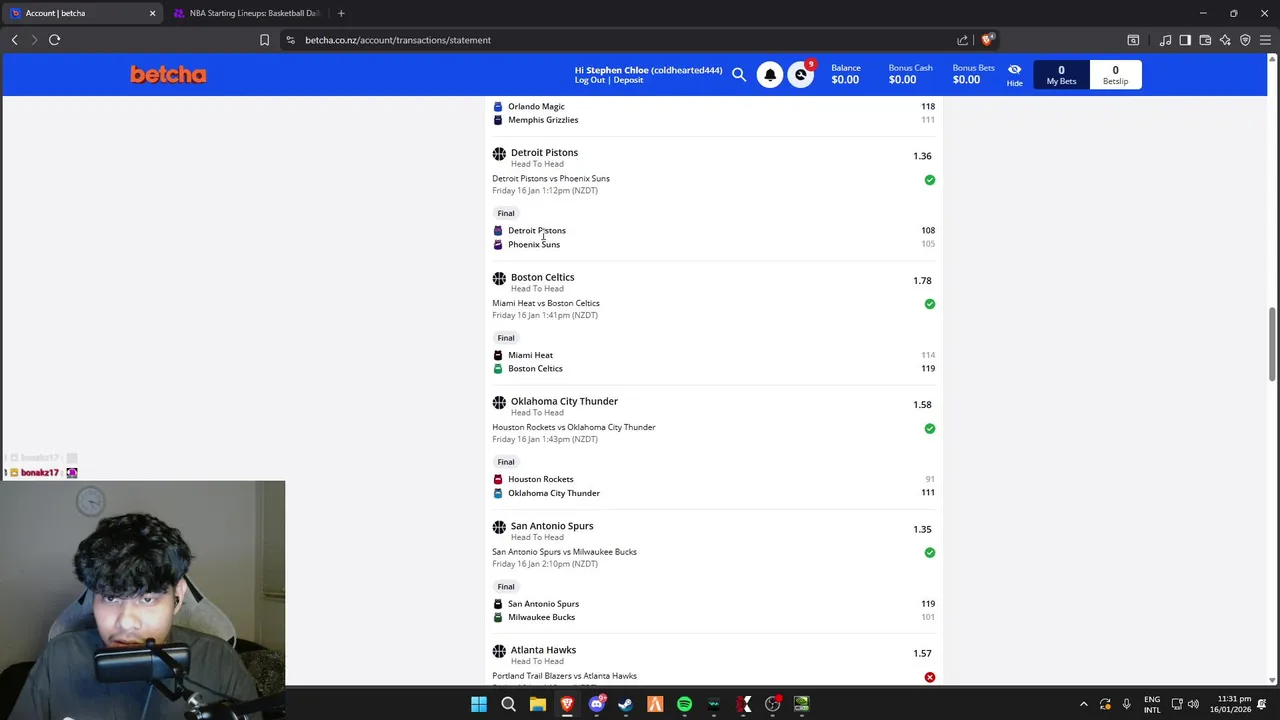Click the 1.78 odds for Boston Celtics

[x=922, y=281]
